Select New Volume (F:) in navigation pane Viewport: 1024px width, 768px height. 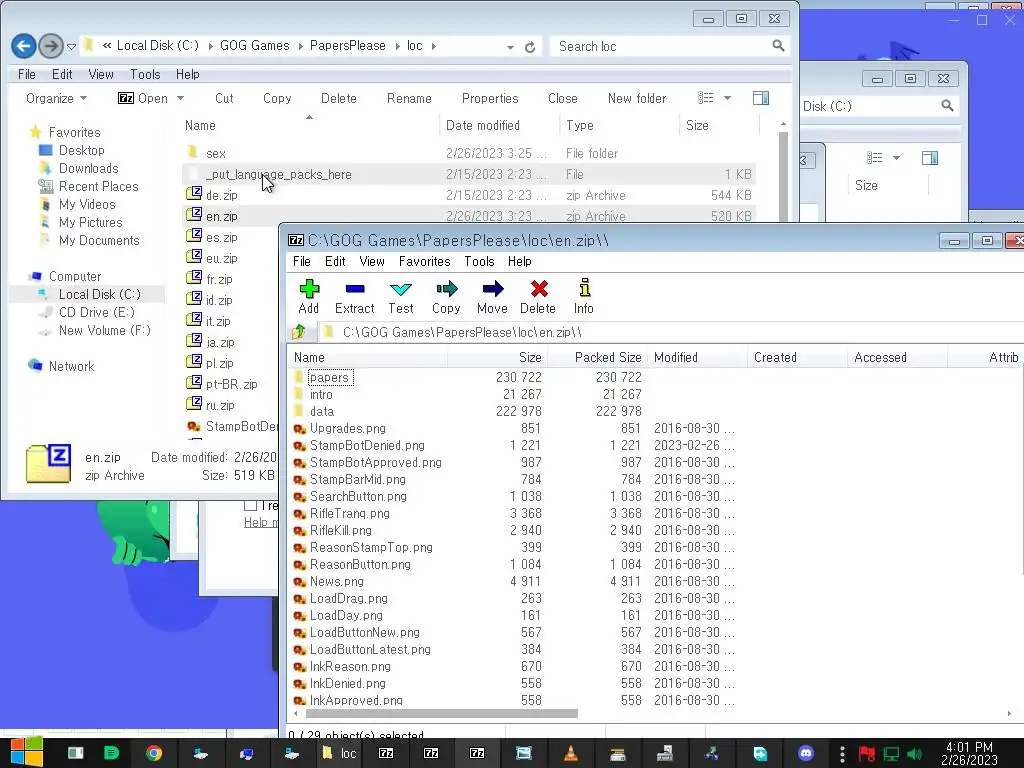coord(104,330)
